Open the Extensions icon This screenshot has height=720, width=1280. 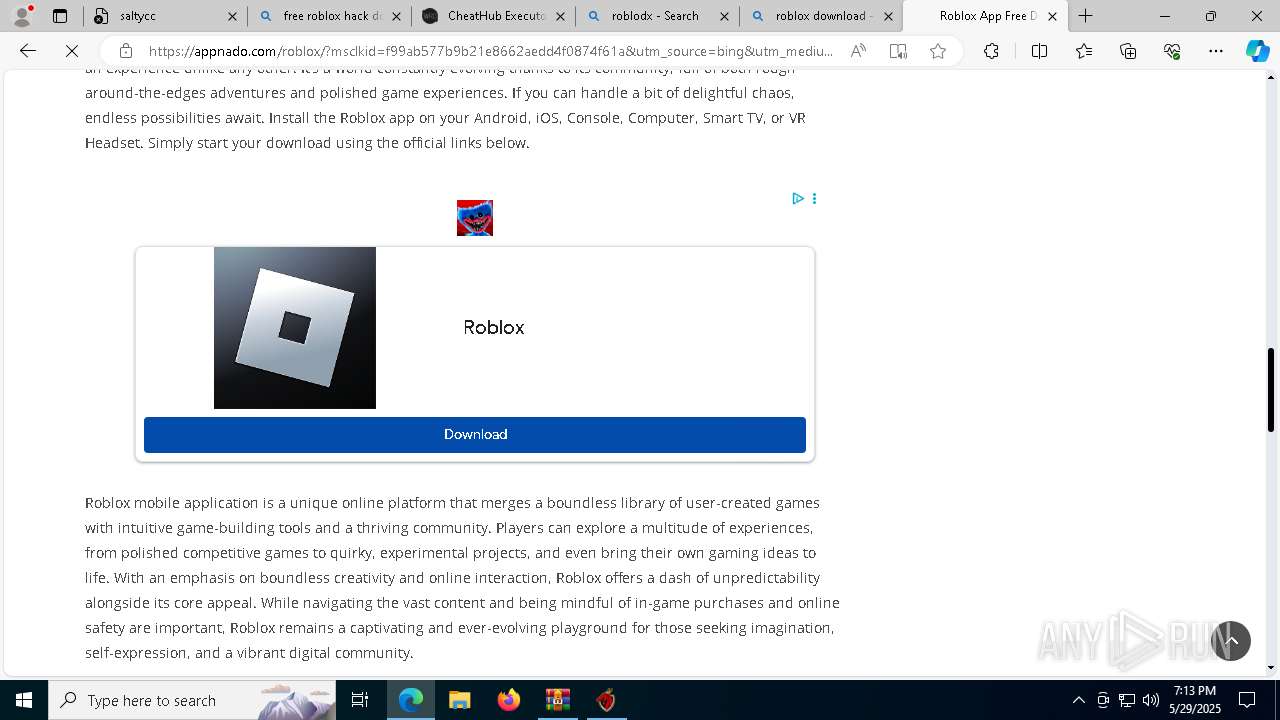(x=991, y=51)
